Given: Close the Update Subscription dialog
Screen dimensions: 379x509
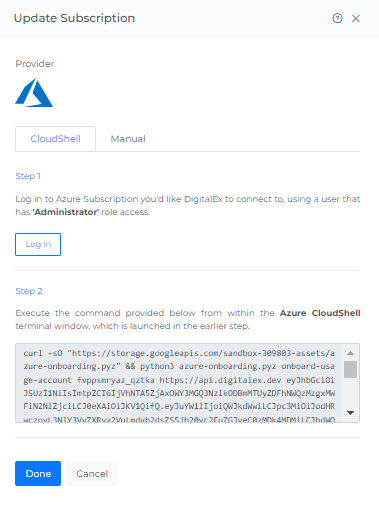Looking at the screenshot, I should point(356,18).
